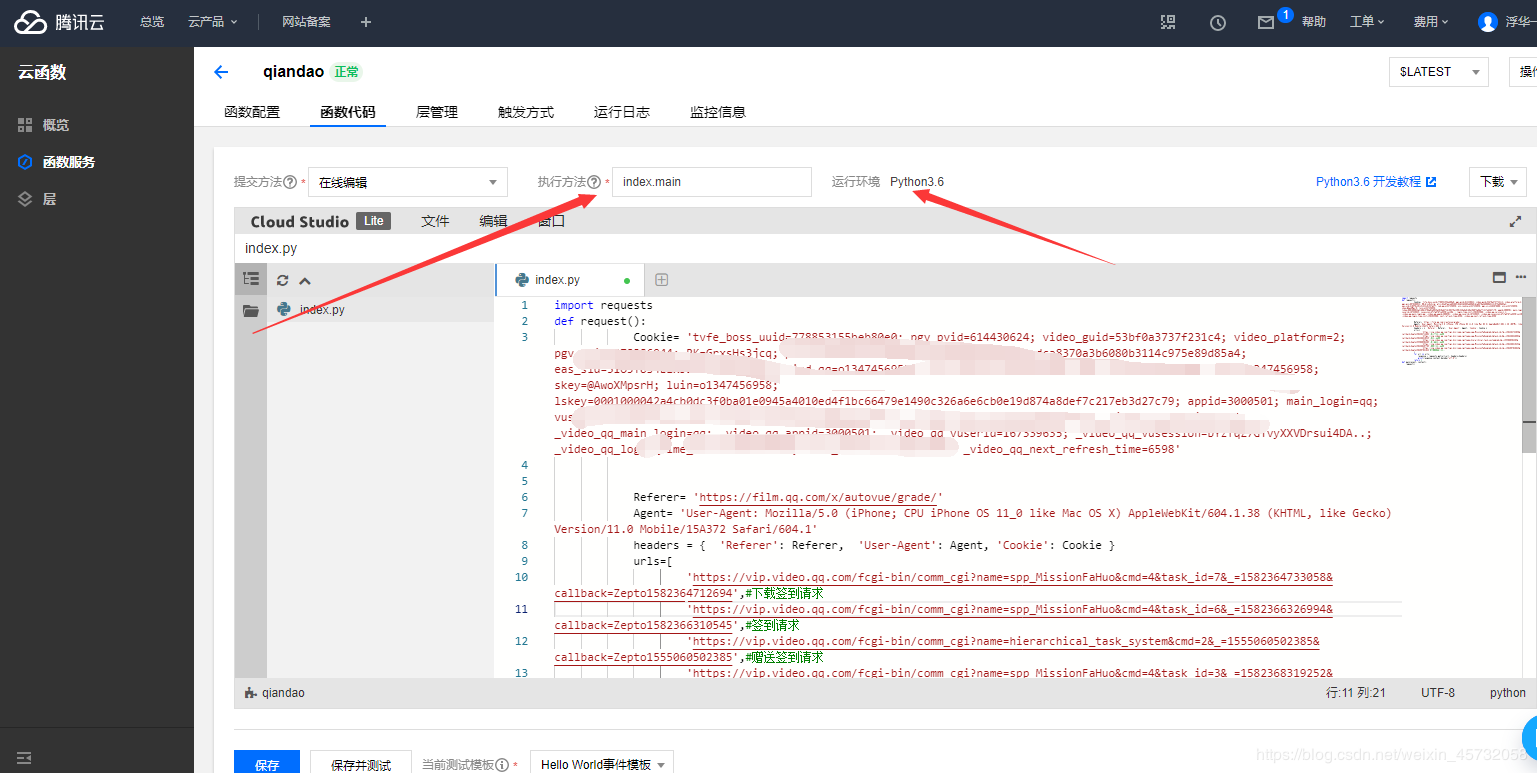Toggle the file tree outline icon

(x=251, y=279)
